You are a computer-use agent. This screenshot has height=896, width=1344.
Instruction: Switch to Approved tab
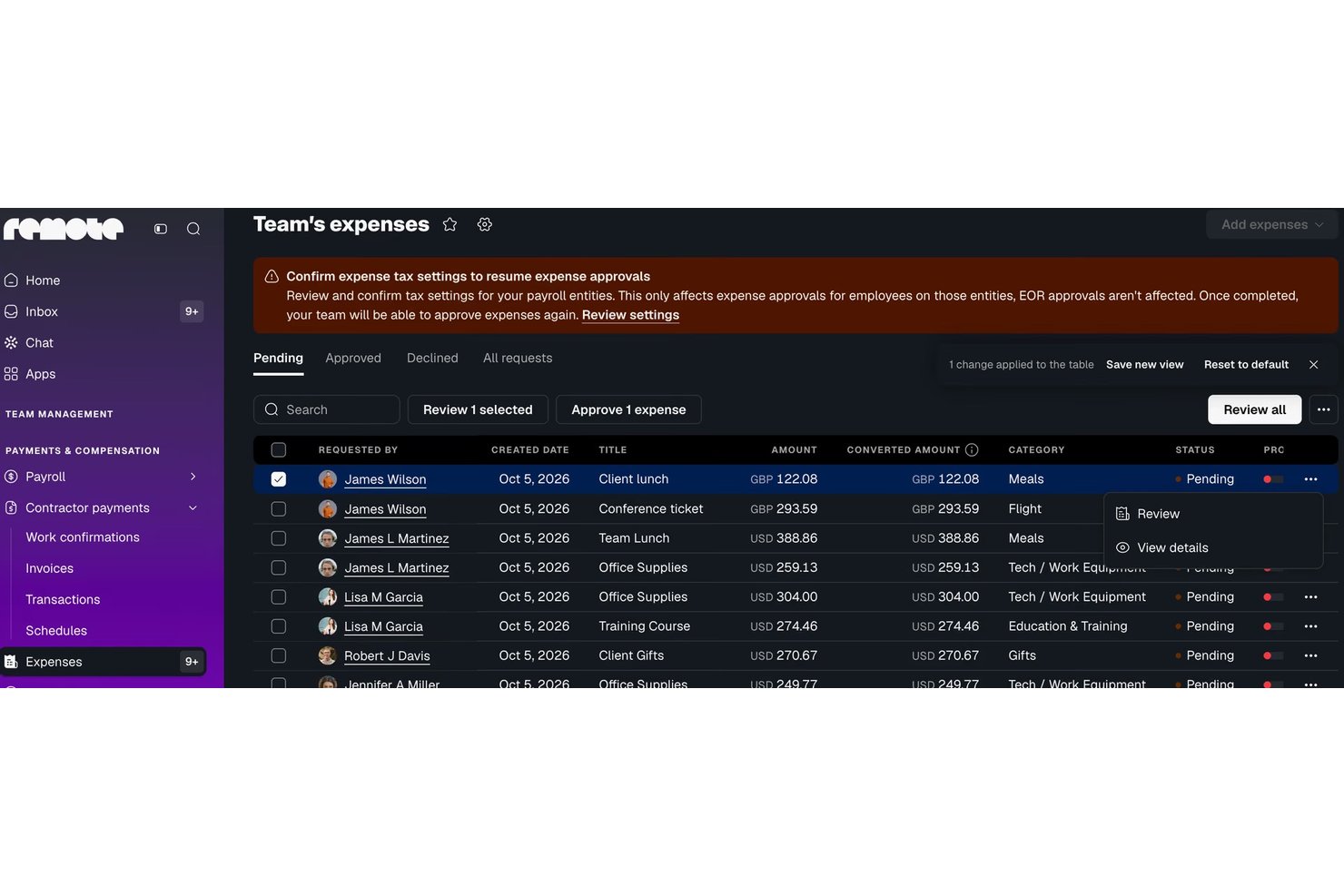click(x=353, y=358)
